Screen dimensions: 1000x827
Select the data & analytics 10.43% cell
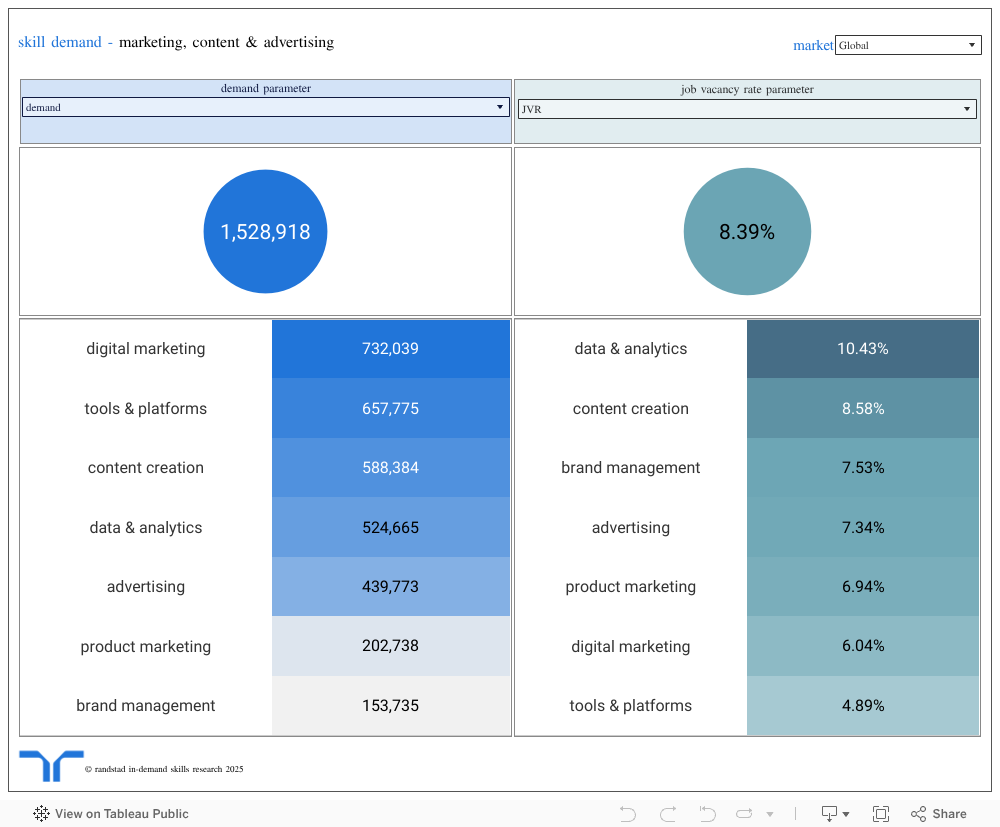click(x=862, y=349)
